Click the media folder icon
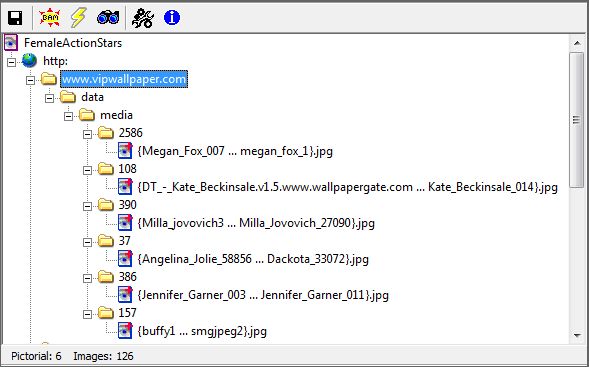The height and width of the screenshot is (367, 589). coord(87,115)
